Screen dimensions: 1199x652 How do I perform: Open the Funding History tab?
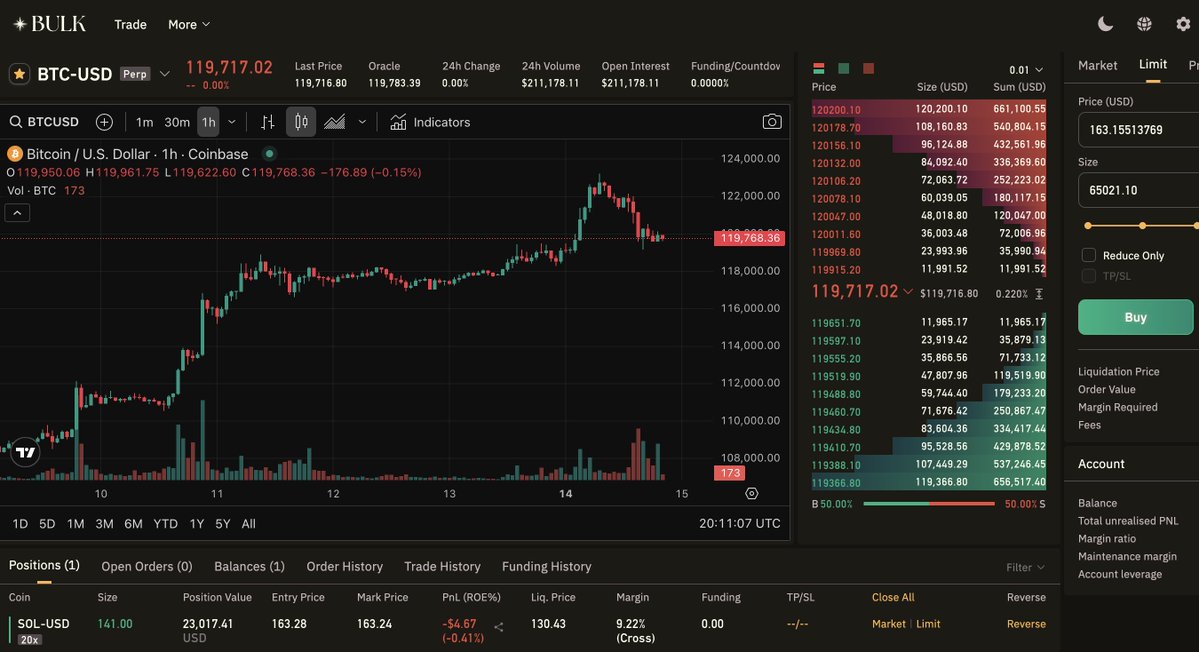pyautogui.click(x=547, y=566)
